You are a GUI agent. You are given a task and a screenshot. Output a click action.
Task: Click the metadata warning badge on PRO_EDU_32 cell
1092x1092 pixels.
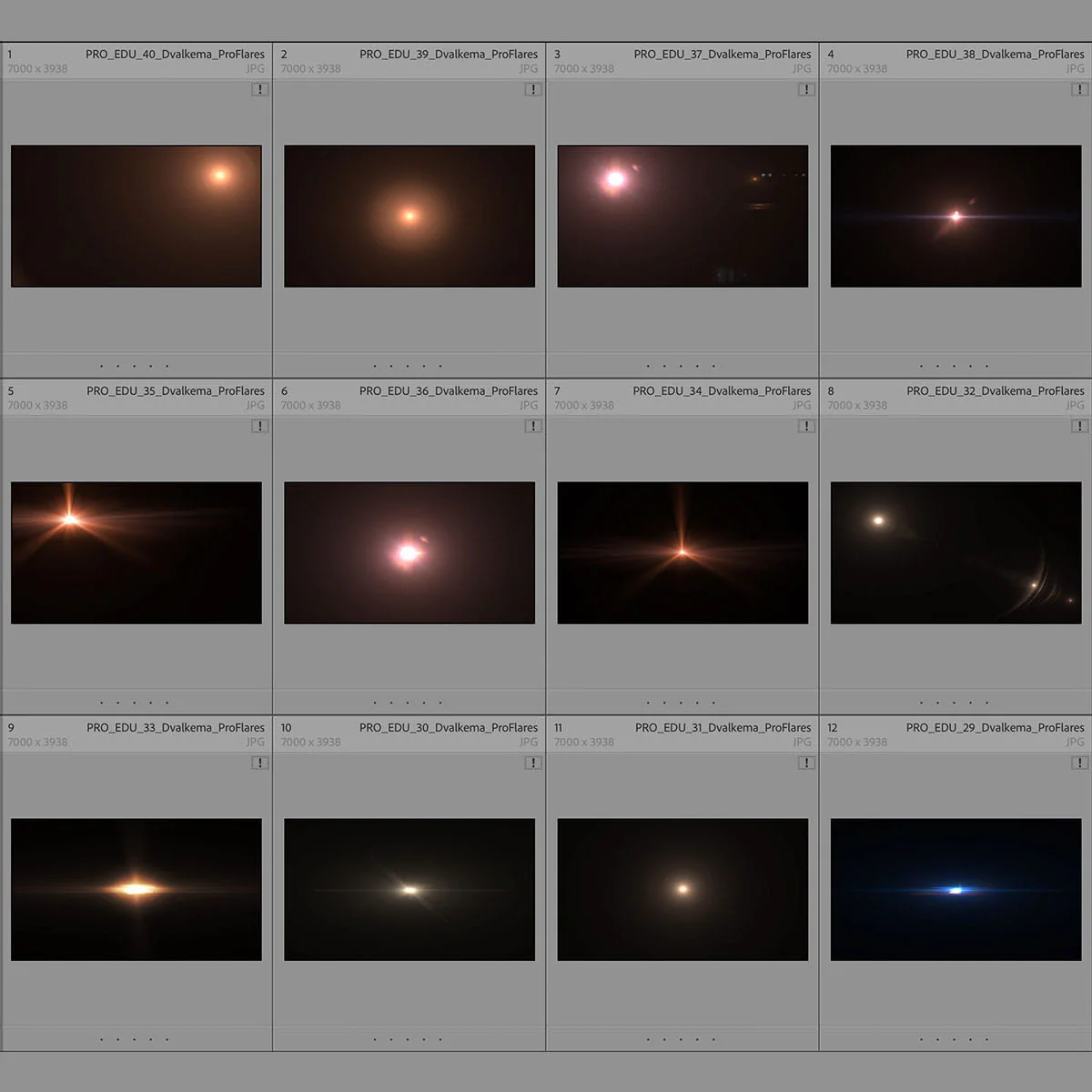coord(1079,426)
